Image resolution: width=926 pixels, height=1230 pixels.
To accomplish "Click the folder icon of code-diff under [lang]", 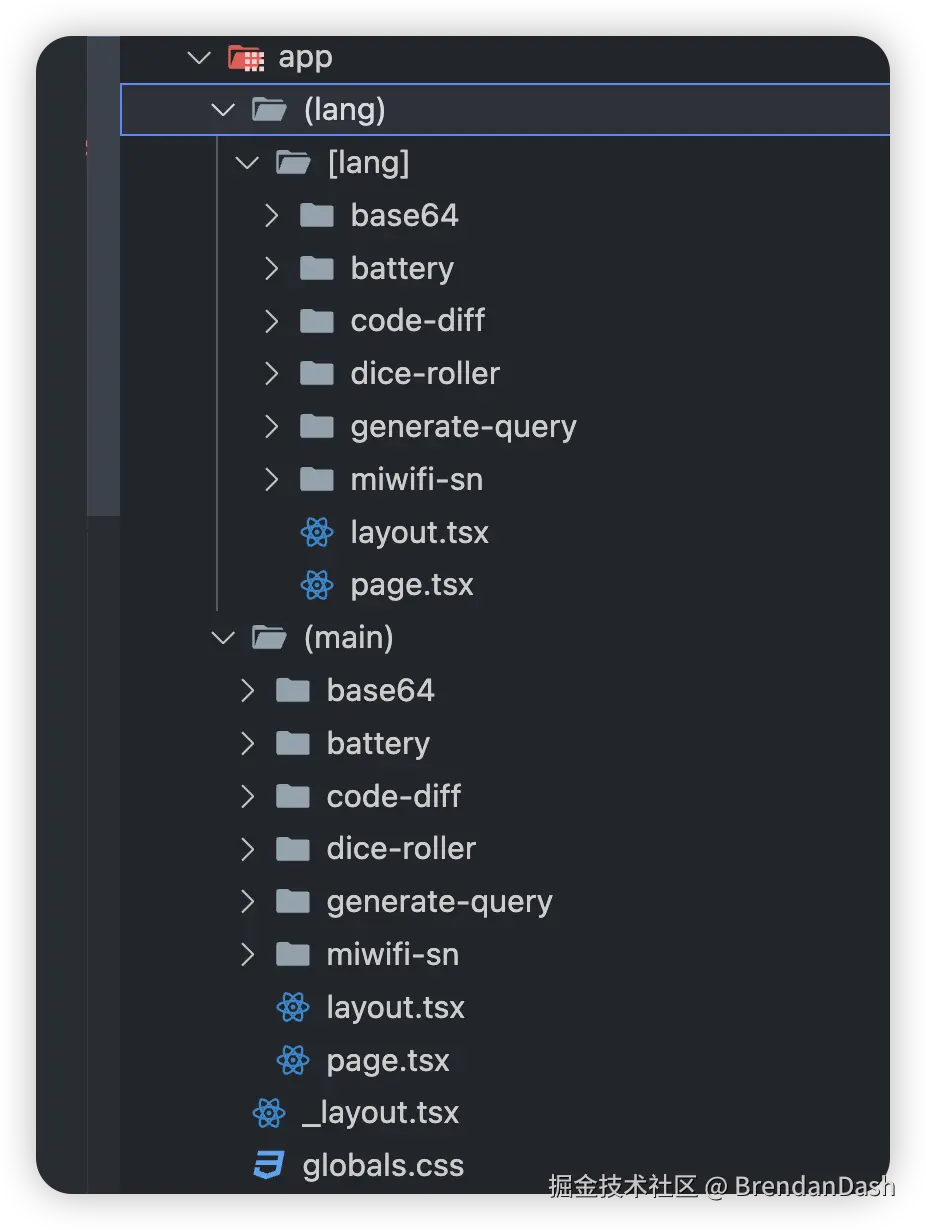I will pos(317,321).
